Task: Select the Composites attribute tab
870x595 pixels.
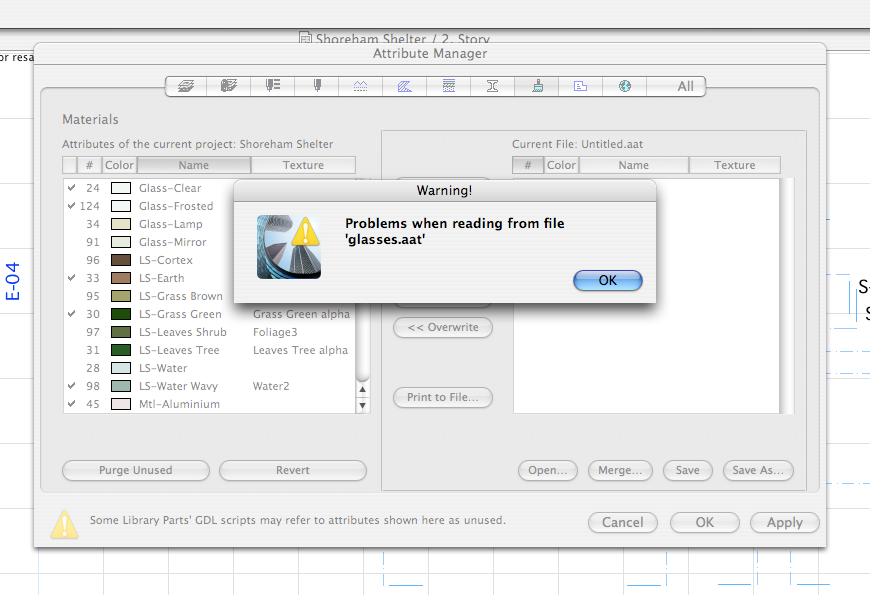Action: pyautogui.click(x=449, y=86)
